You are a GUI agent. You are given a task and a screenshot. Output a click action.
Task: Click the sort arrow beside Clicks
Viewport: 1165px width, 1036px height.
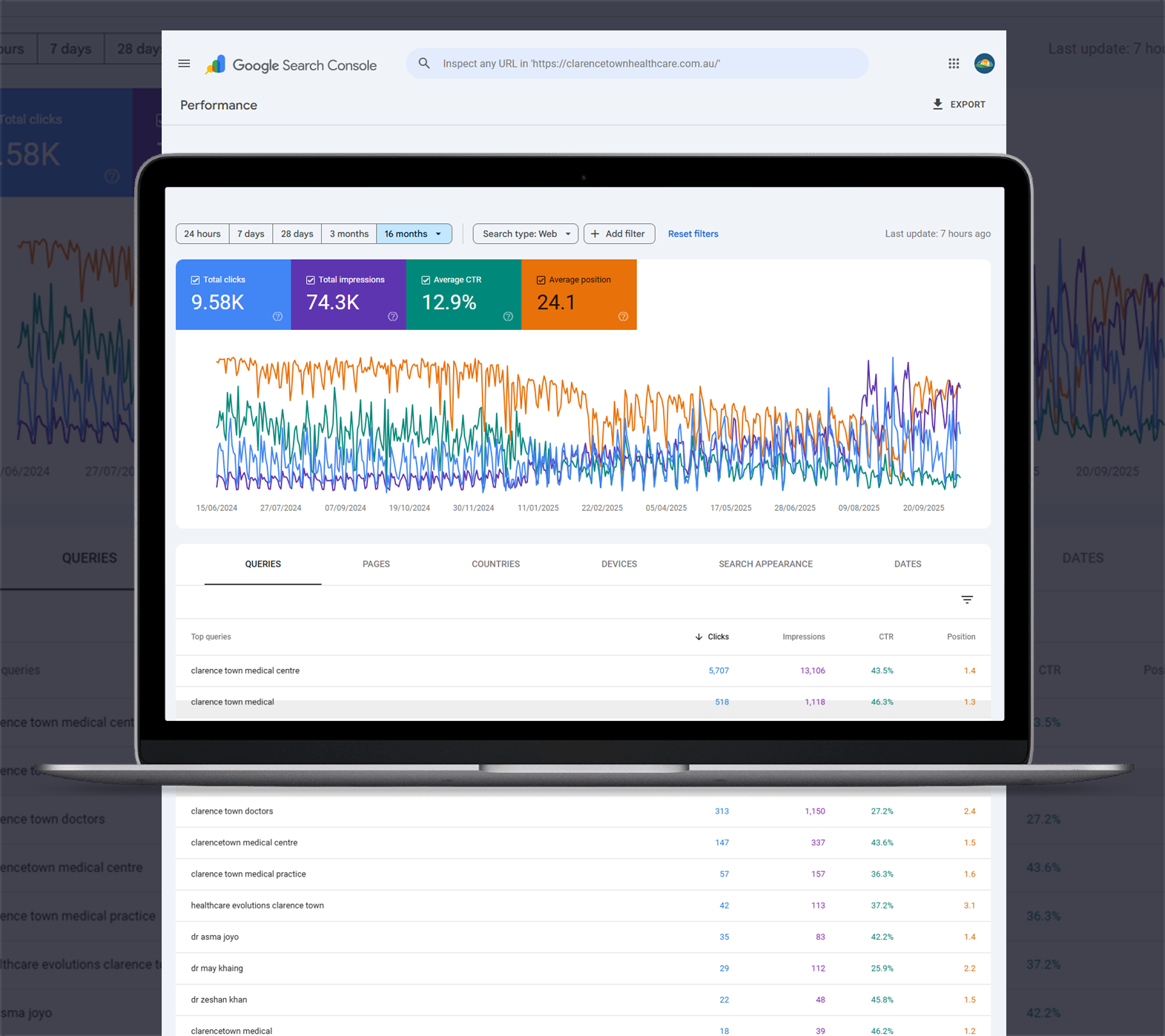coord(699,637)
